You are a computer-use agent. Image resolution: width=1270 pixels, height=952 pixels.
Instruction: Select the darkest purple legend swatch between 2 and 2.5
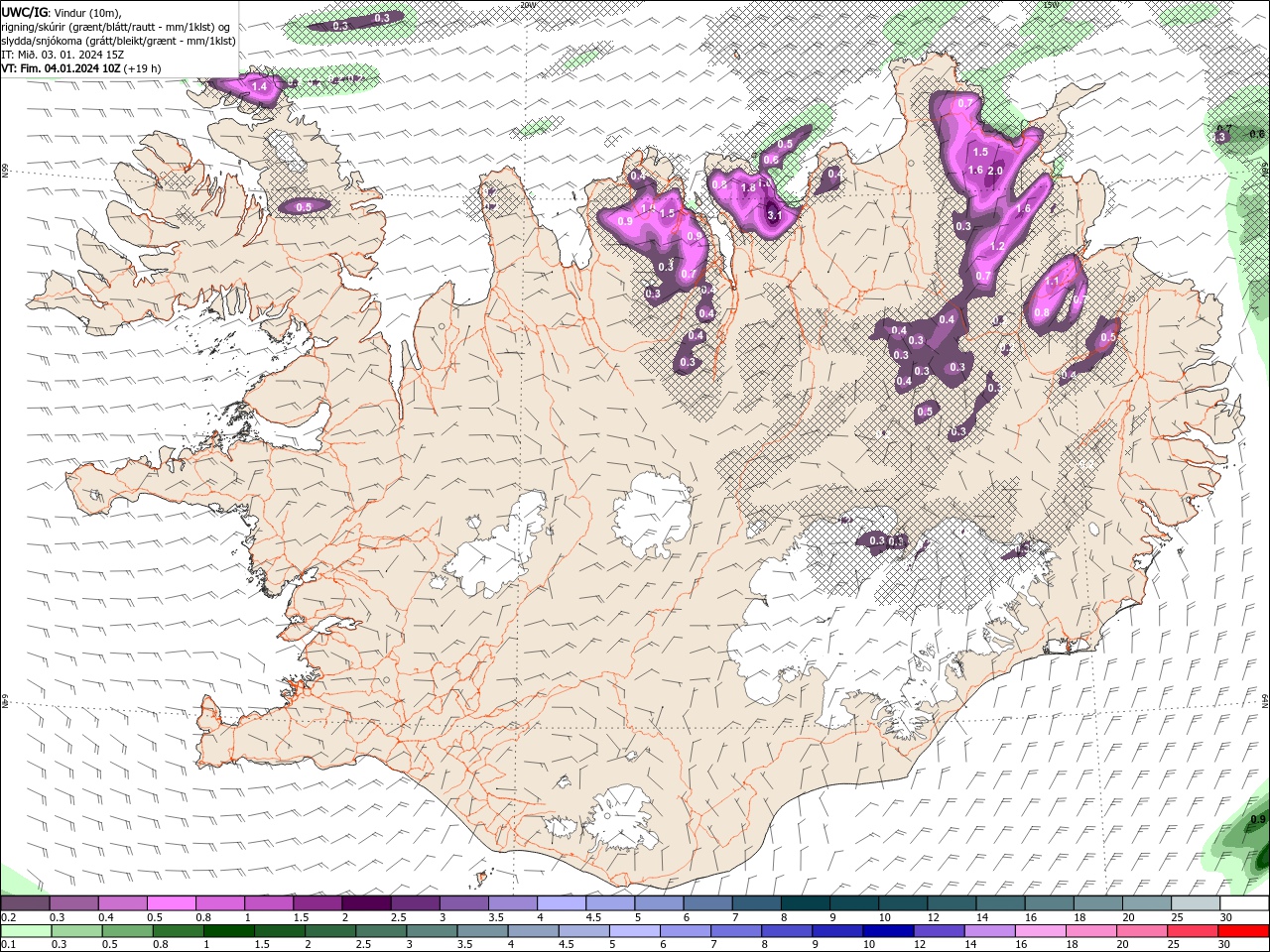367,903
